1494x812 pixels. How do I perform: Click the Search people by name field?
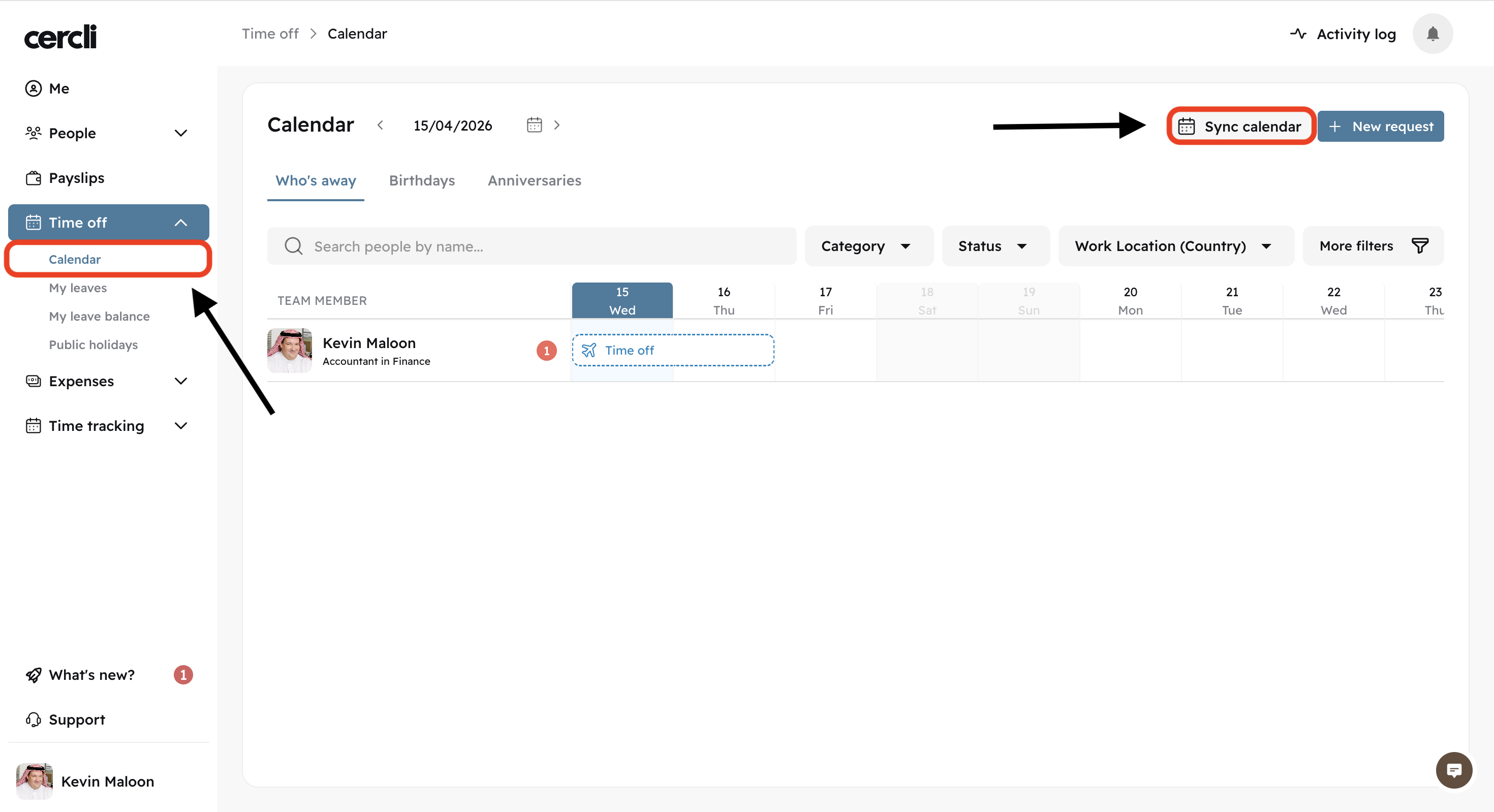pos(531,246)
